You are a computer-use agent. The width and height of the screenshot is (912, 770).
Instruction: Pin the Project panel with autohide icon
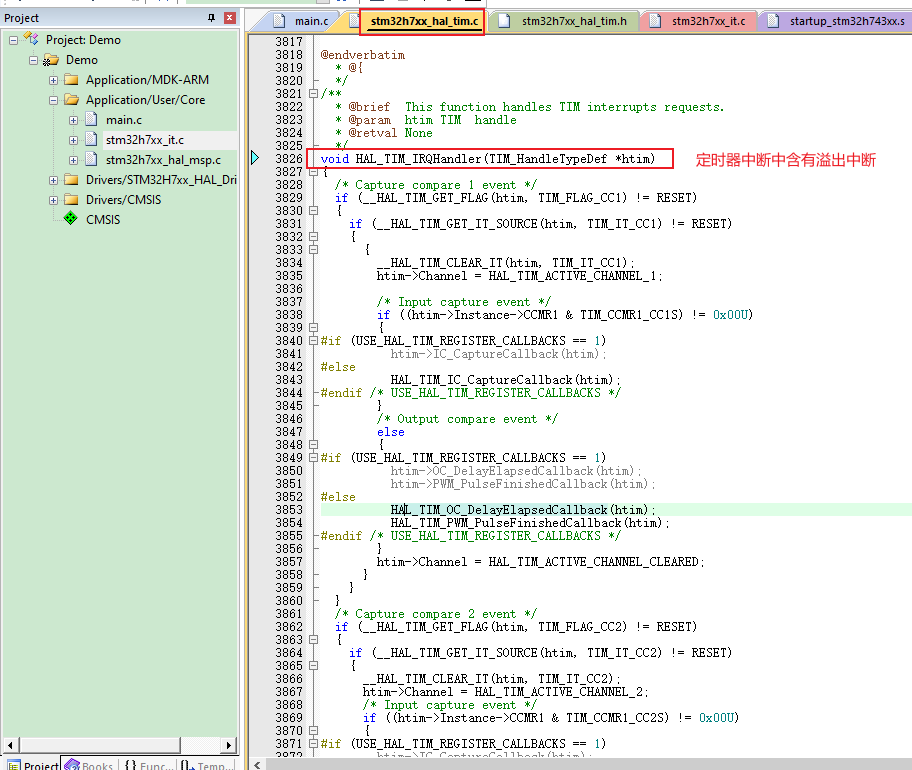(x=211, y=18)
